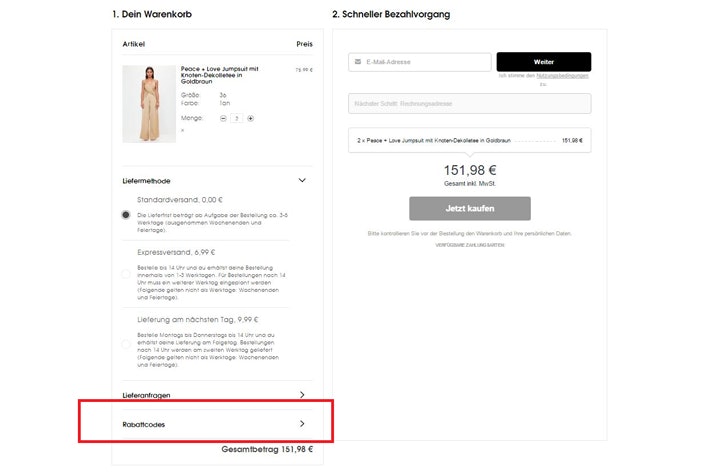Open the Peace + Love Jumpsuit title link
708x473 pixels.
[x=219, y=75]
